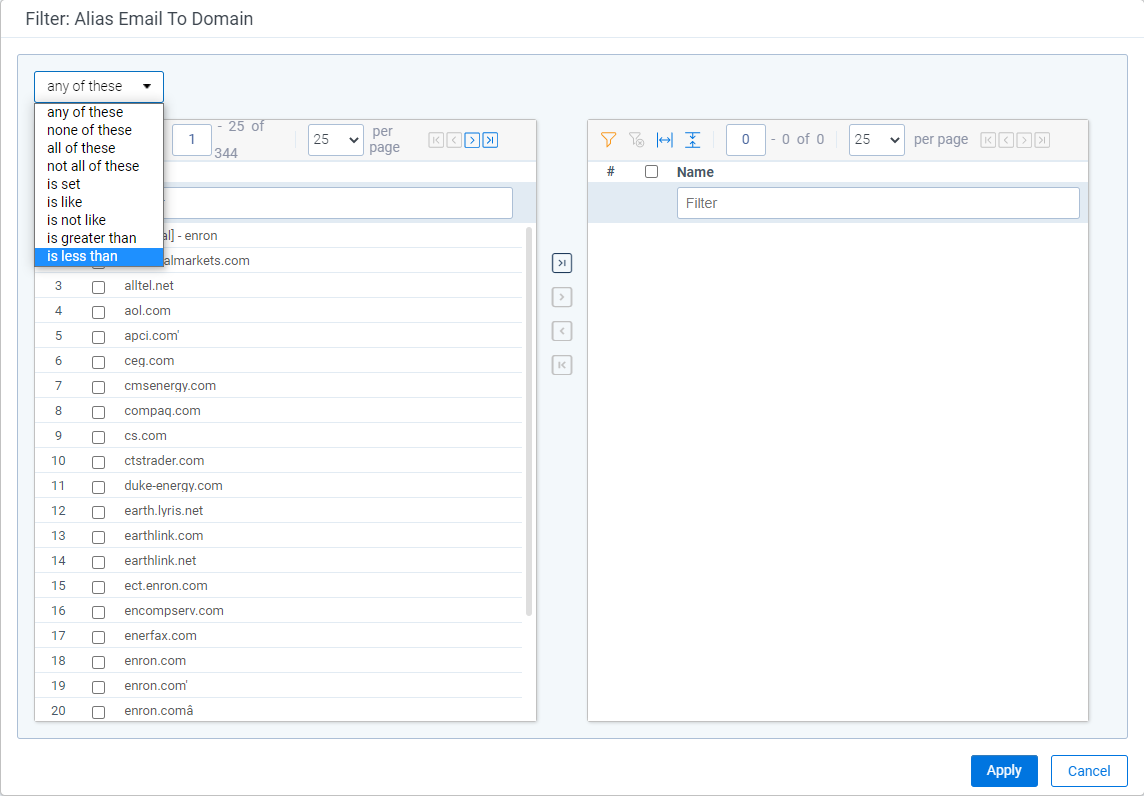
Task: Go to previous page in right list
Action: (x=1006, y=140)
